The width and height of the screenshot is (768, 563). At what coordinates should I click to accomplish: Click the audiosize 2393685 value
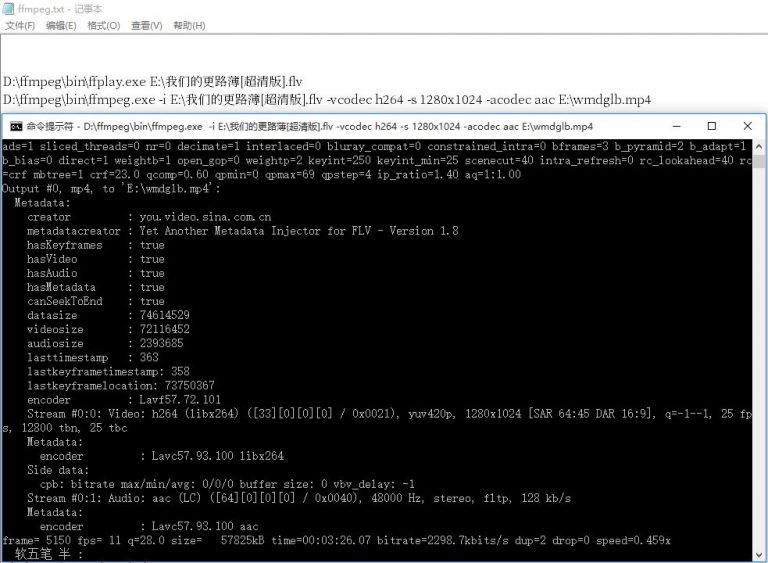[161, 343]
